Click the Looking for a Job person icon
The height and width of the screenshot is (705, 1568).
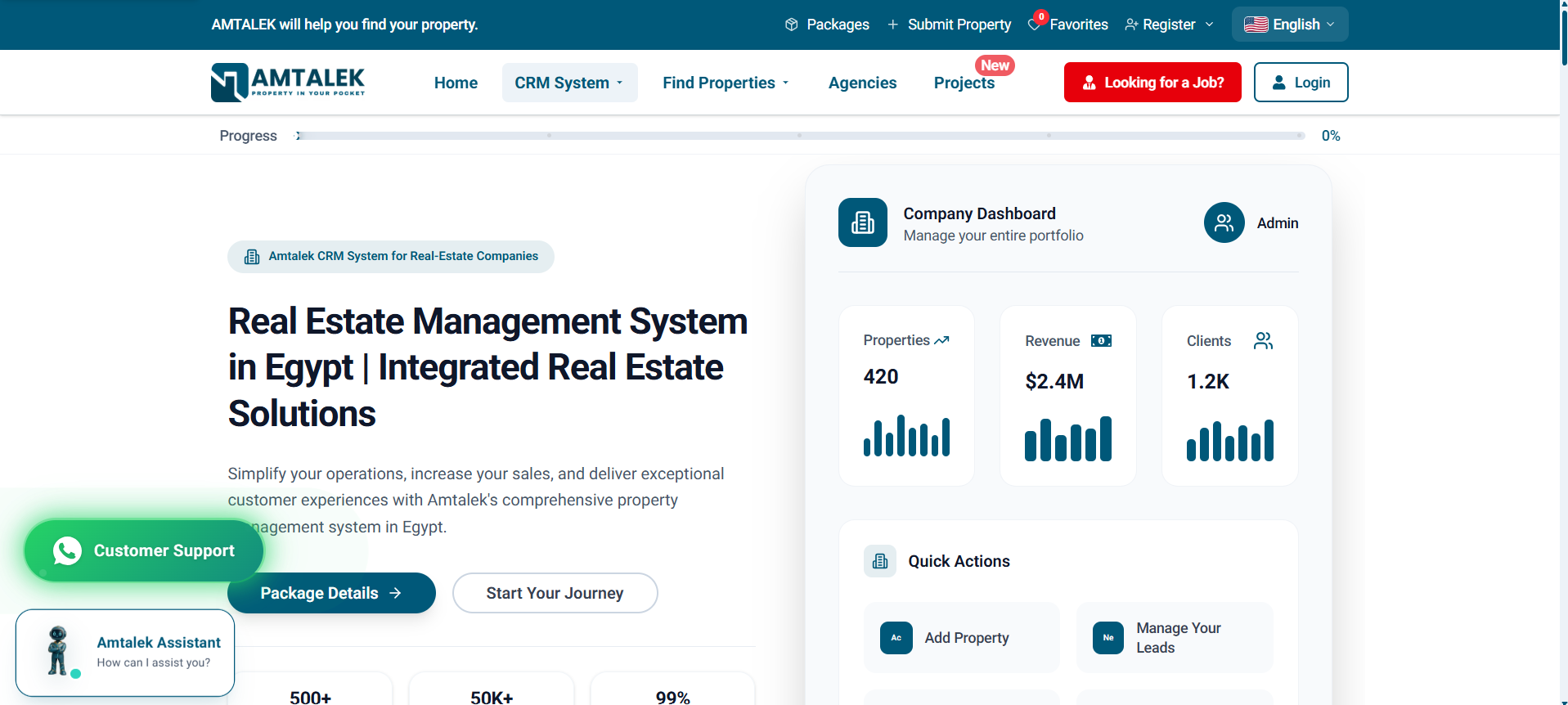1090,83
